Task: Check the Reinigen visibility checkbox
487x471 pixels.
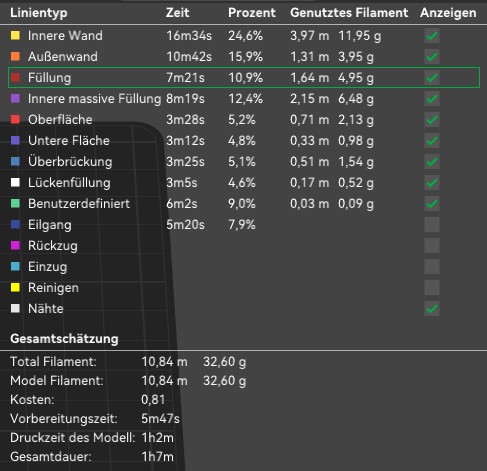Action: tap(432, 288)
